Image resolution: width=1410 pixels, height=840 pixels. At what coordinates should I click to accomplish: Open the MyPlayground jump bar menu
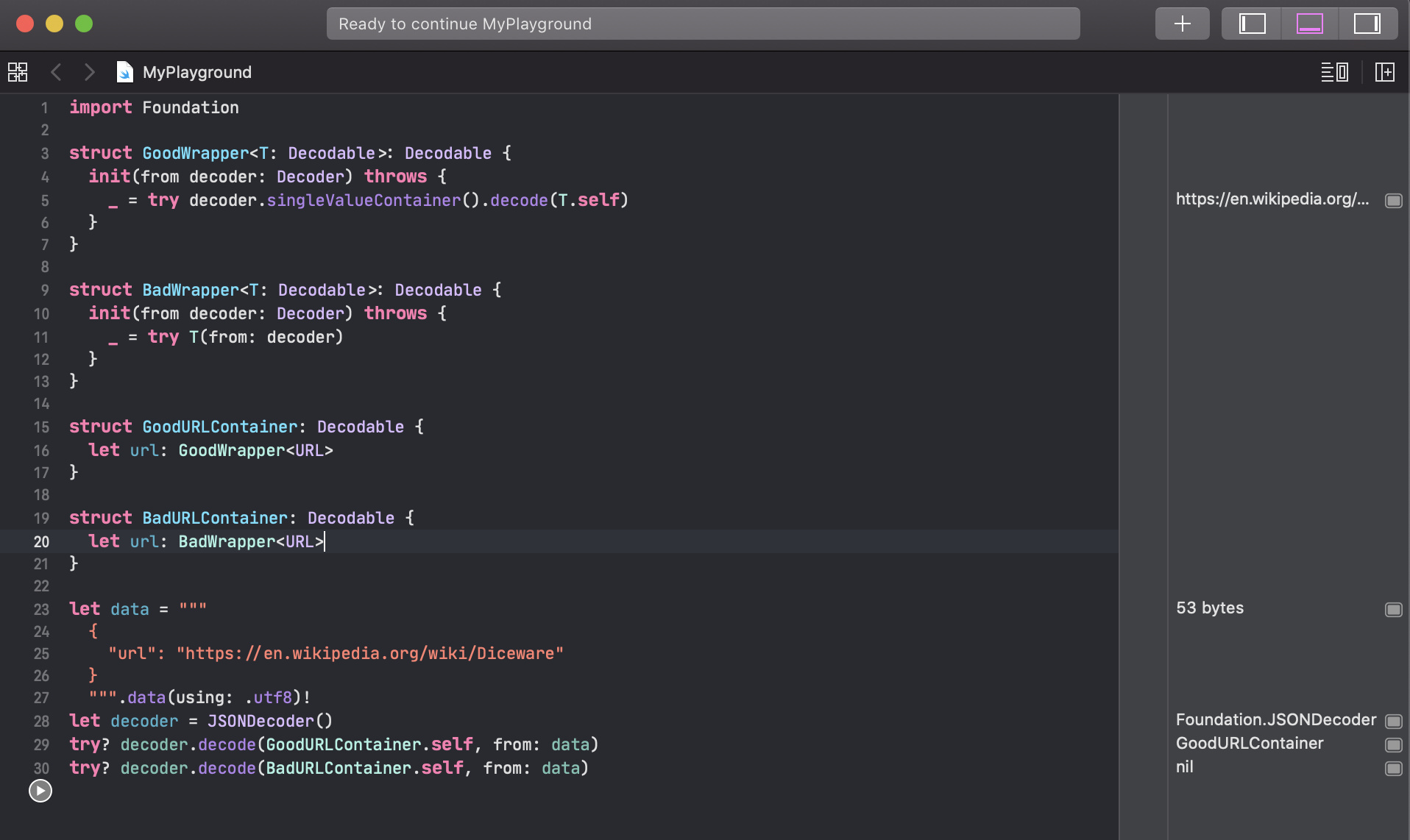pyautogui.click(x=196, y=71)
